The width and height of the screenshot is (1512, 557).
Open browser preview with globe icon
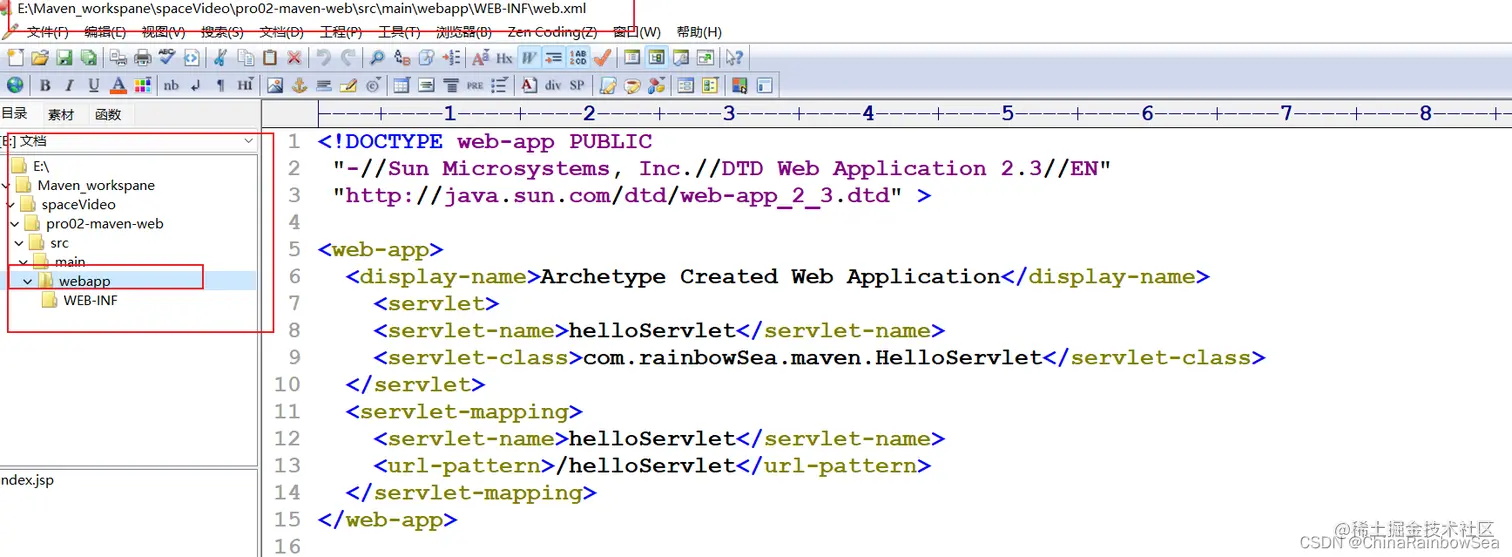click(x=15, y=85)
